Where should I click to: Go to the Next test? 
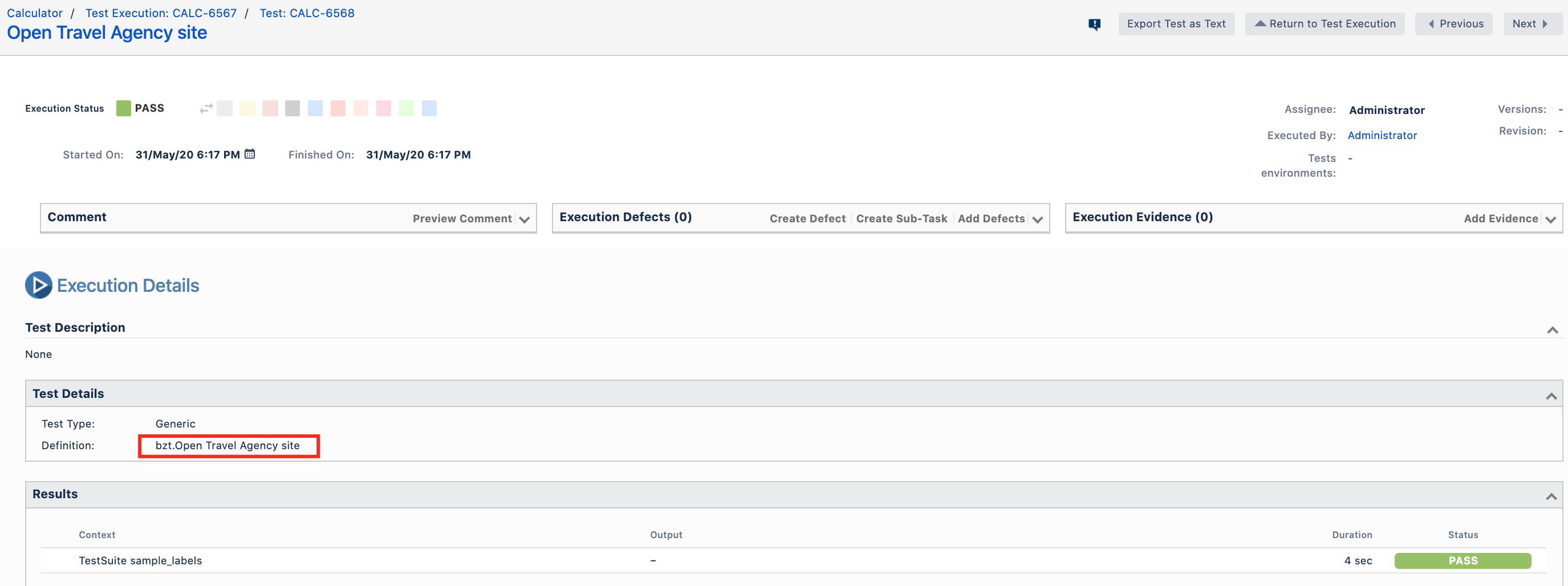(1533, 24)
